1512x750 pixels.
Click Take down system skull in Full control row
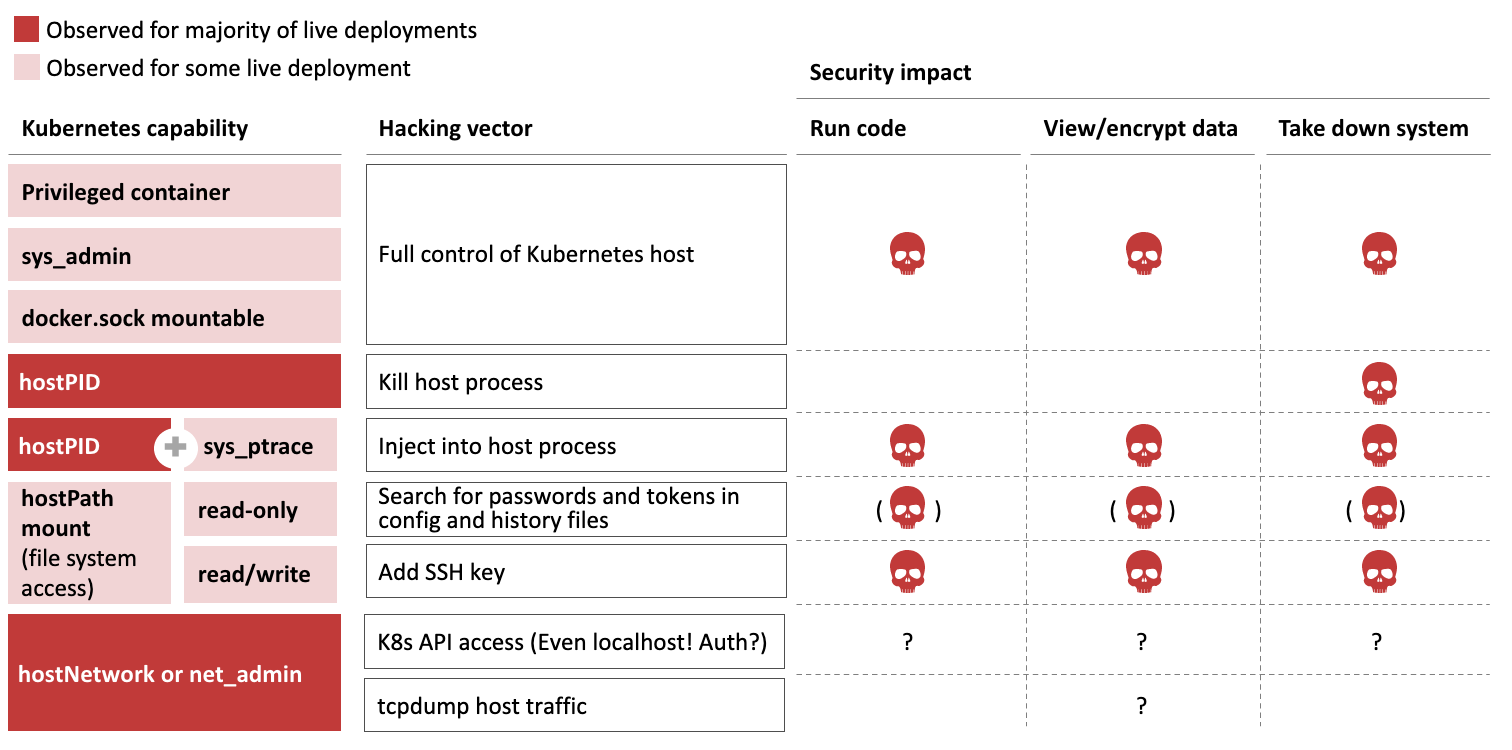1379,254
